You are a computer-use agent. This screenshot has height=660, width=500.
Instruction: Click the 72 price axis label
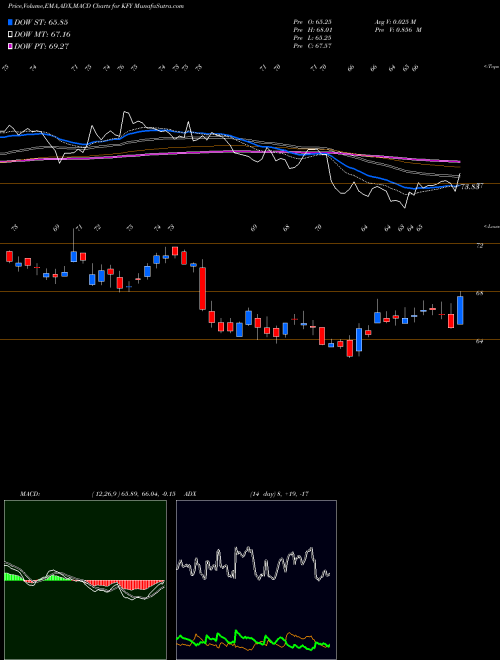click(x=479, y=246)
